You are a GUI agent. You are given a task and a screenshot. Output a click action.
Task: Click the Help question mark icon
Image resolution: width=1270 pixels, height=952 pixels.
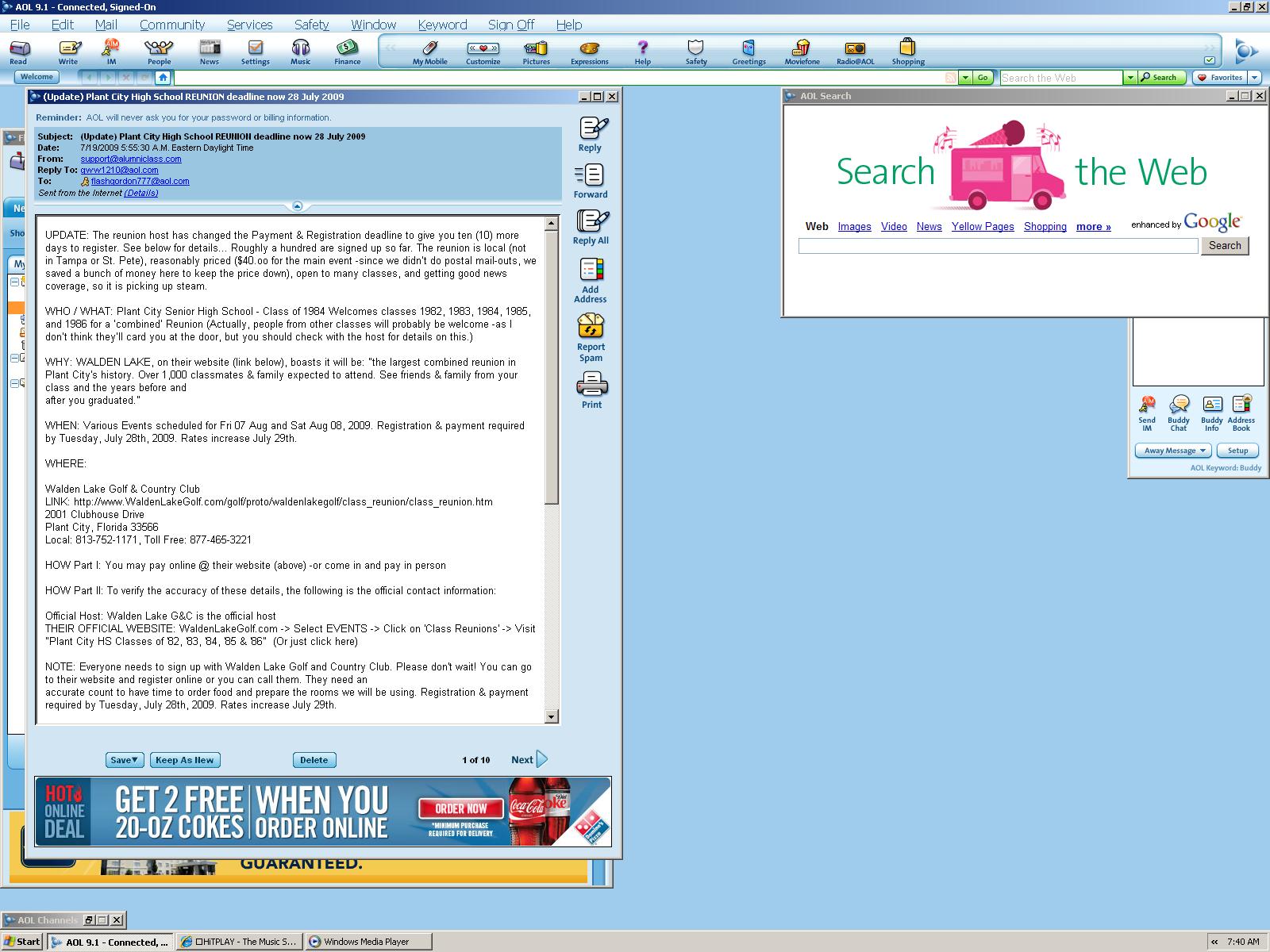click(x=643, y=52)
